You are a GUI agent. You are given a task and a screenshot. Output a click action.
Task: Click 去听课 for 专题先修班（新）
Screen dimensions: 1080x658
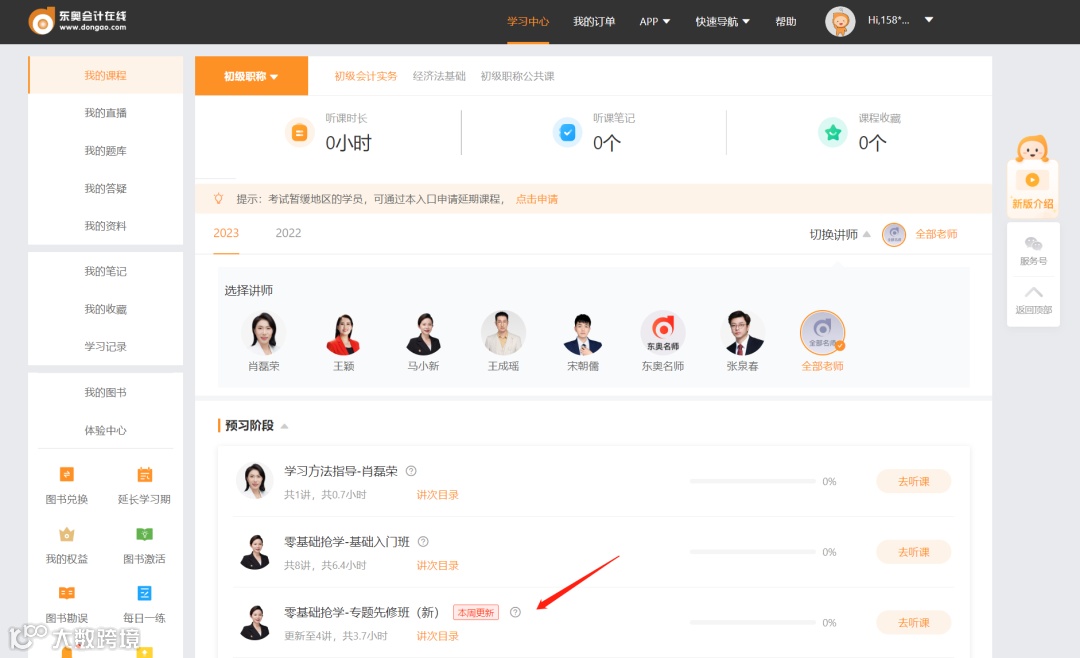pos(913,623)
